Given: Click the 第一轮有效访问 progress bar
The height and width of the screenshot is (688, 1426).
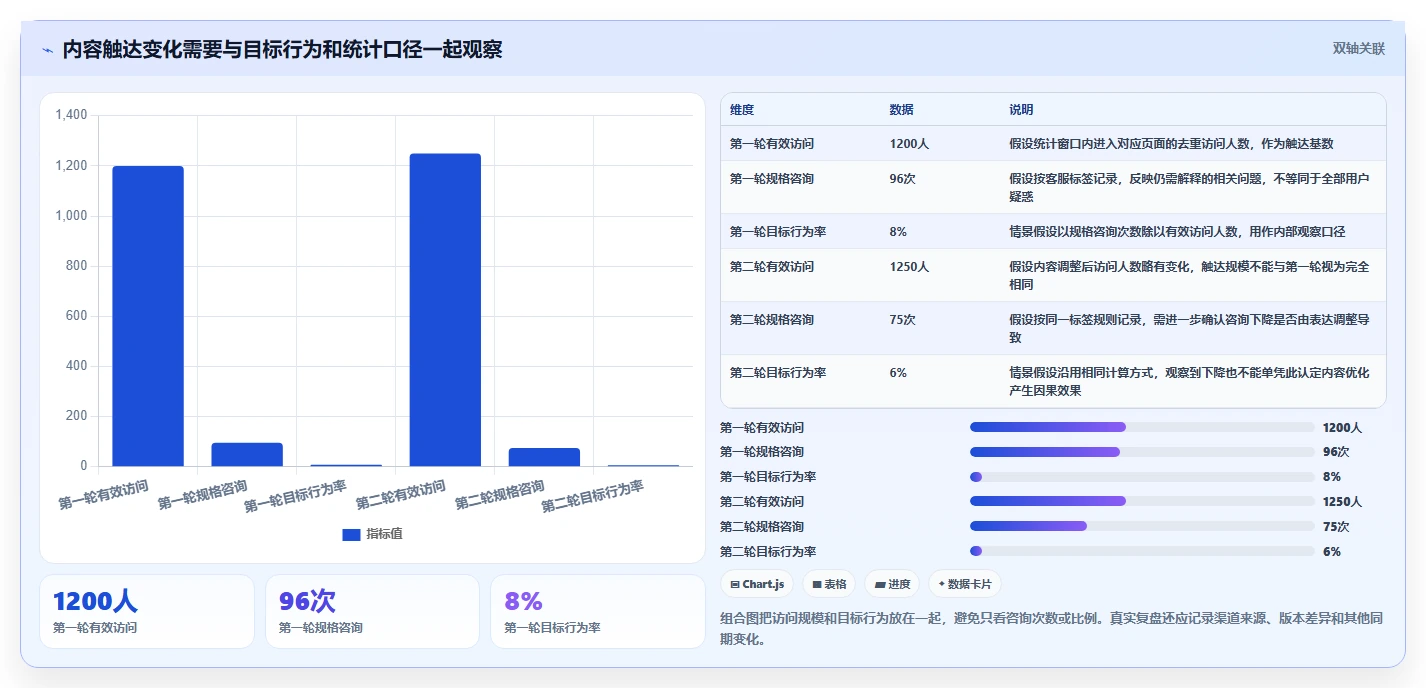Looking at the screenshot, I should (1142, 427).
